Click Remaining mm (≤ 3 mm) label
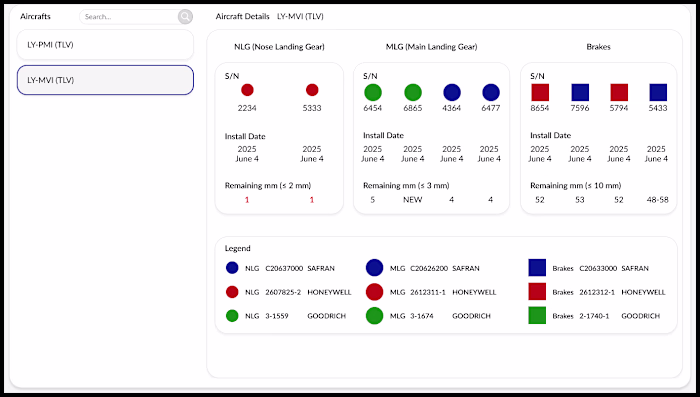The height and width of the screenshot is (397, 700). click(406, 186)
